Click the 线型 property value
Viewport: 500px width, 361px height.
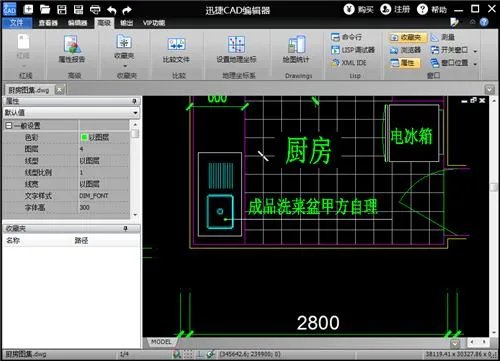[x=104, y=160]
